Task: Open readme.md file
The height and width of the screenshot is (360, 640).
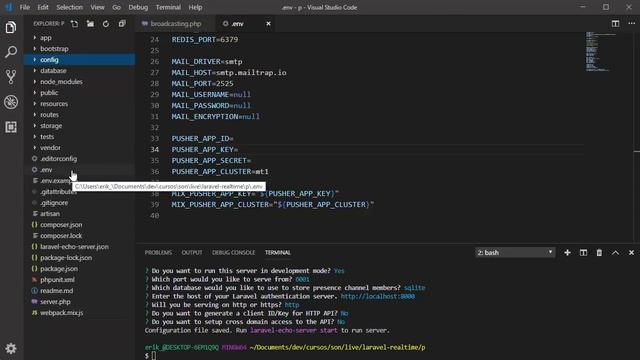Action: 80,291
